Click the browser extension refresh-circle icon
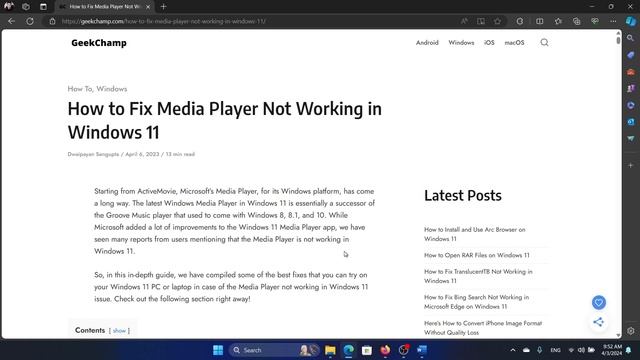The image size is (640, 360). coord(520,21)
